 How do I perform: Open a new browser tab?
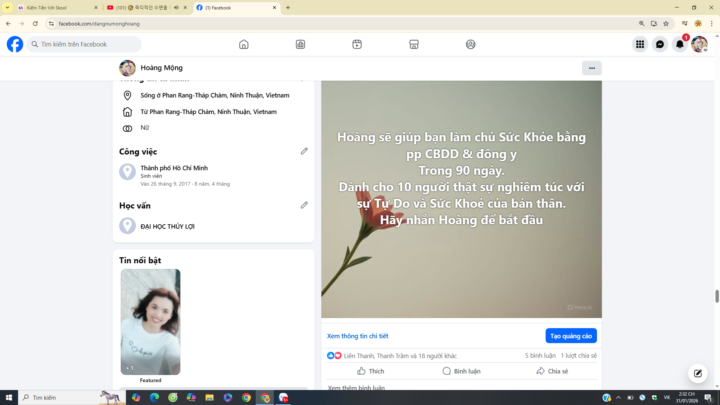(x=288, y=8)
